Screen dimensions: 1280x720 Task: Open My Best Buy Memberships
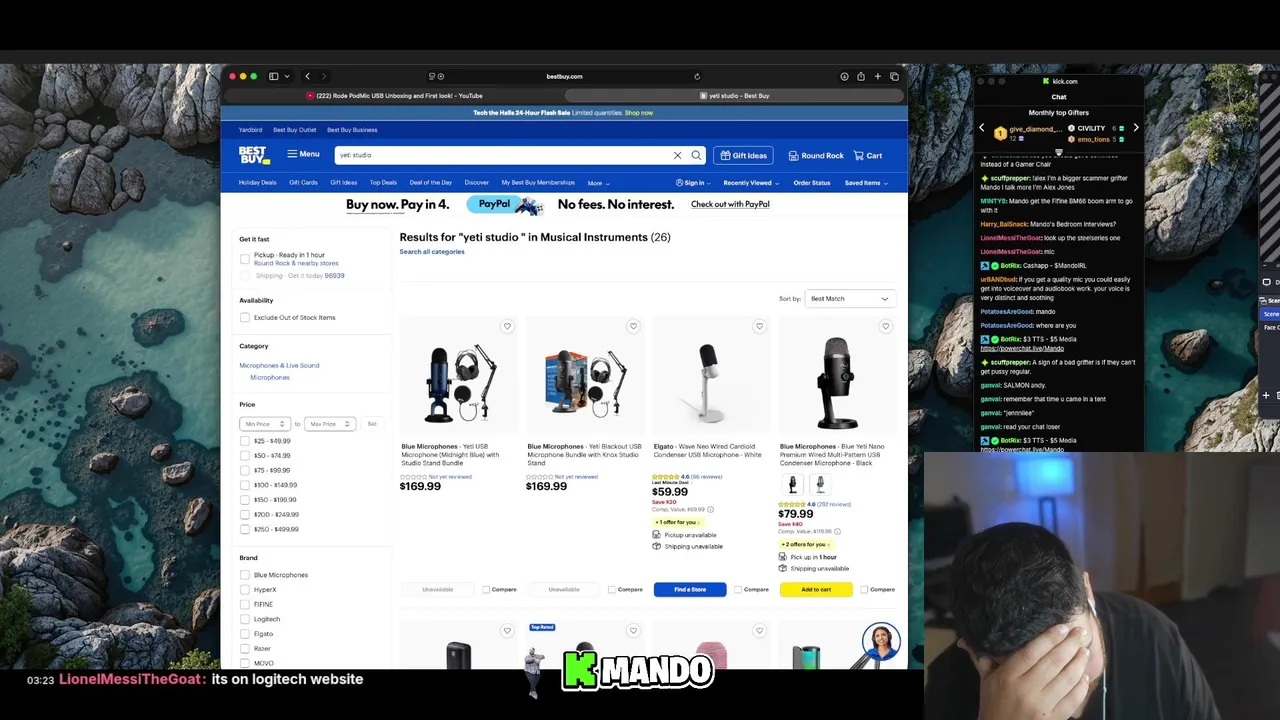click(x=538, y=183)
